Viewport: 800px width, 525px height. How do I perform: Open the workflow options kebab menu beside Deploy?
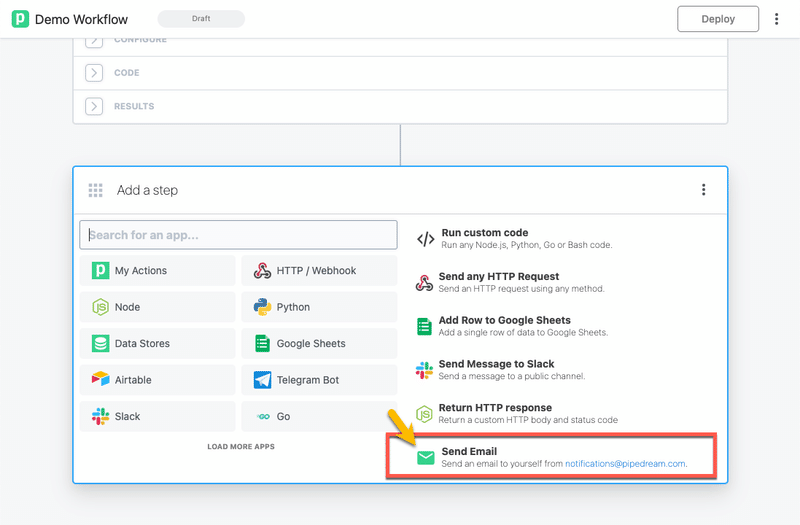click(x=776, y=19)
